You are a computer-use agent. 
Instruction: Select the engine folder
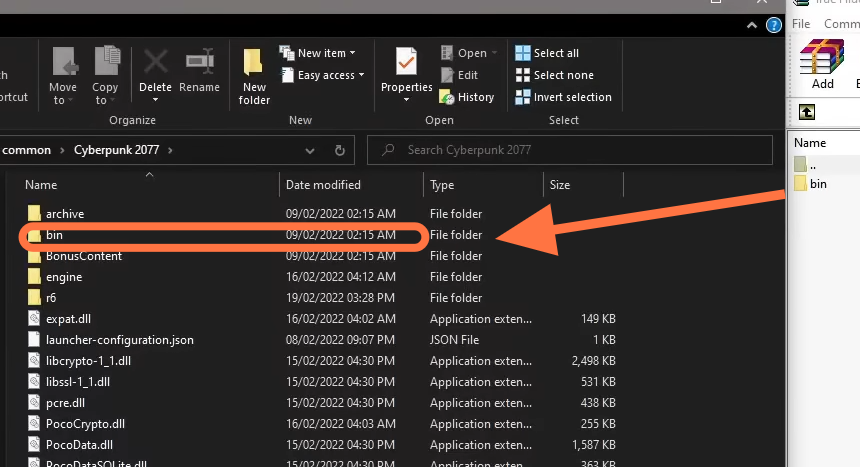tap(64, 277)
